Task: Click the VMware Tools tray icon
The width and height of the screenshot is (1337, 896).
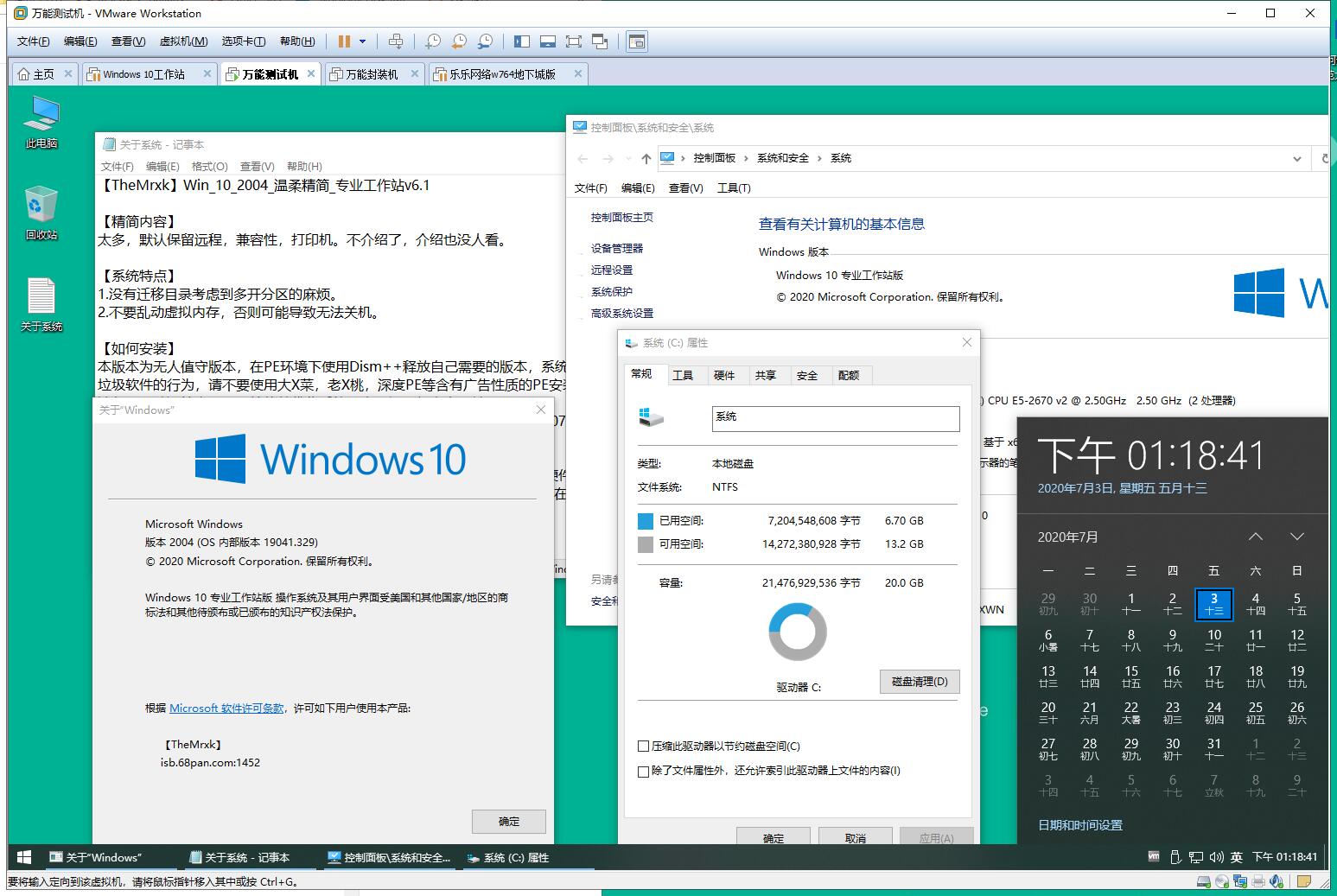Action: [x=1154, y=857]
